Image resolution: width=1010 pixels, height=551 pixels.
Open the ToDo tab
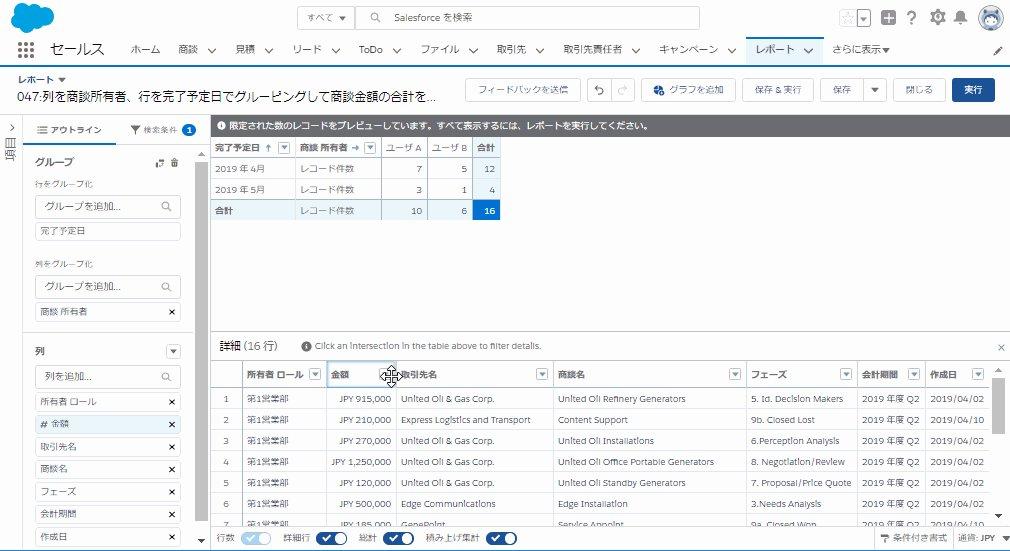coord(370,50)
